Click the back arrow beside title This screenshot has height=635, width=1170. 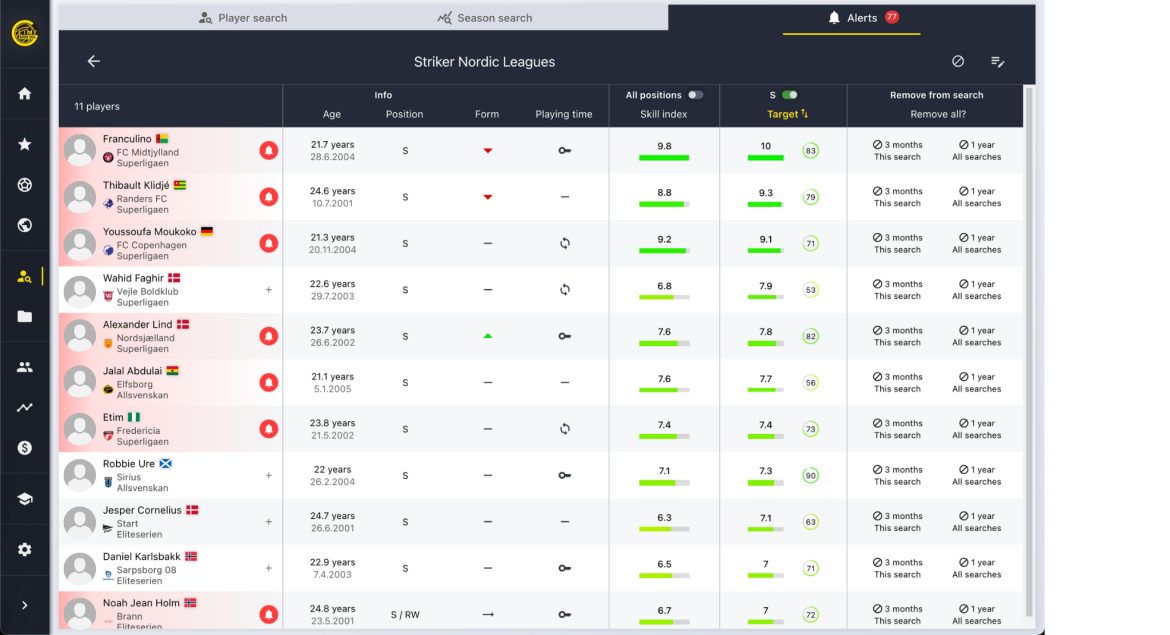pos(94,61)
